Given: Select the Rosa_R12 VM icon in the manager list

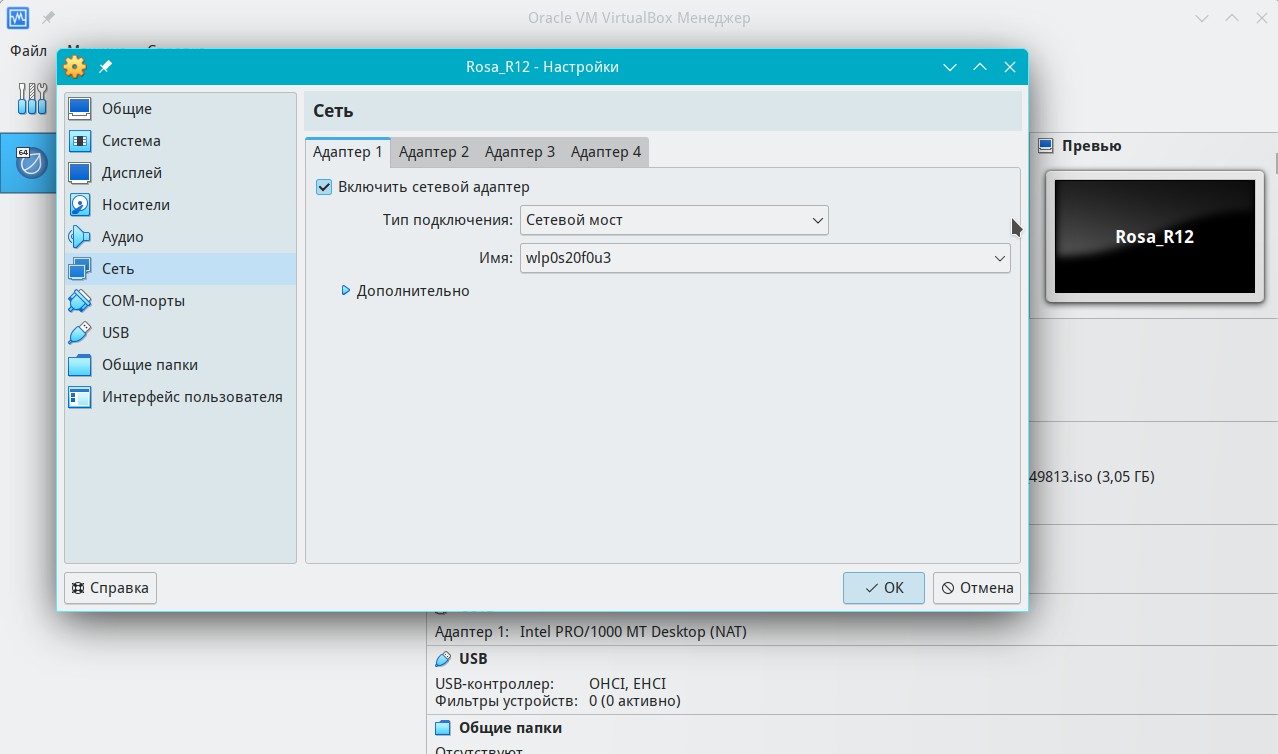Looking at the screenshot, I should (x=32, y=160).
